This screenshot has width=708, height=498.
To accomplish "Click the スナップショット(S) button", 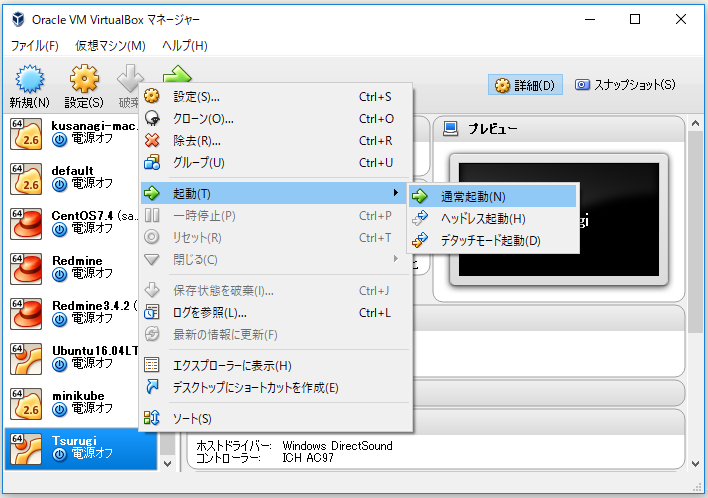I will click(625, 84).
